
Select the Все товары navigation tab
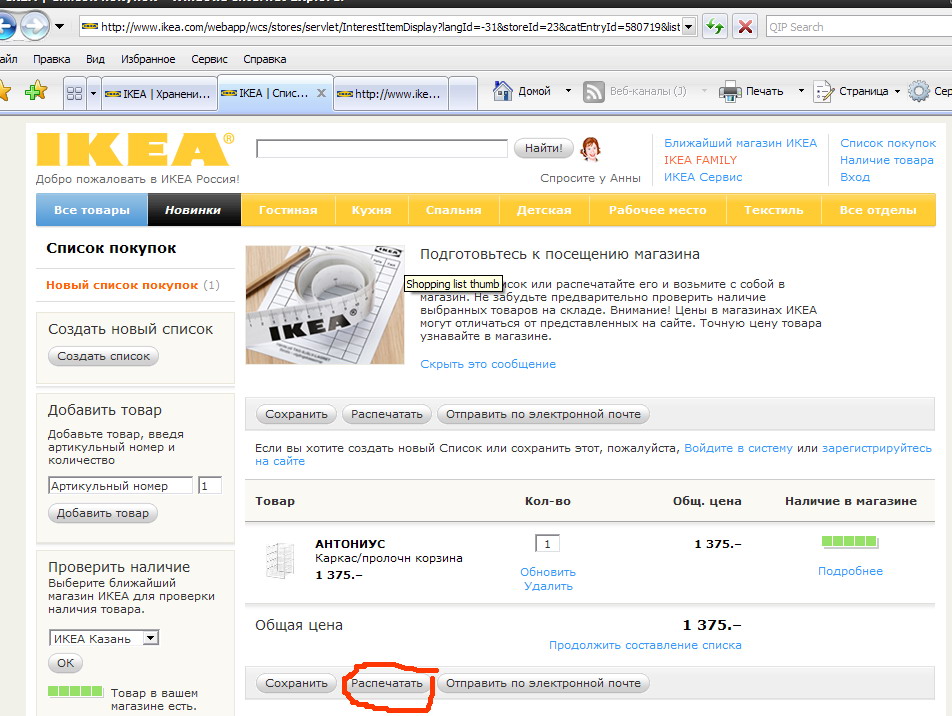92,210
